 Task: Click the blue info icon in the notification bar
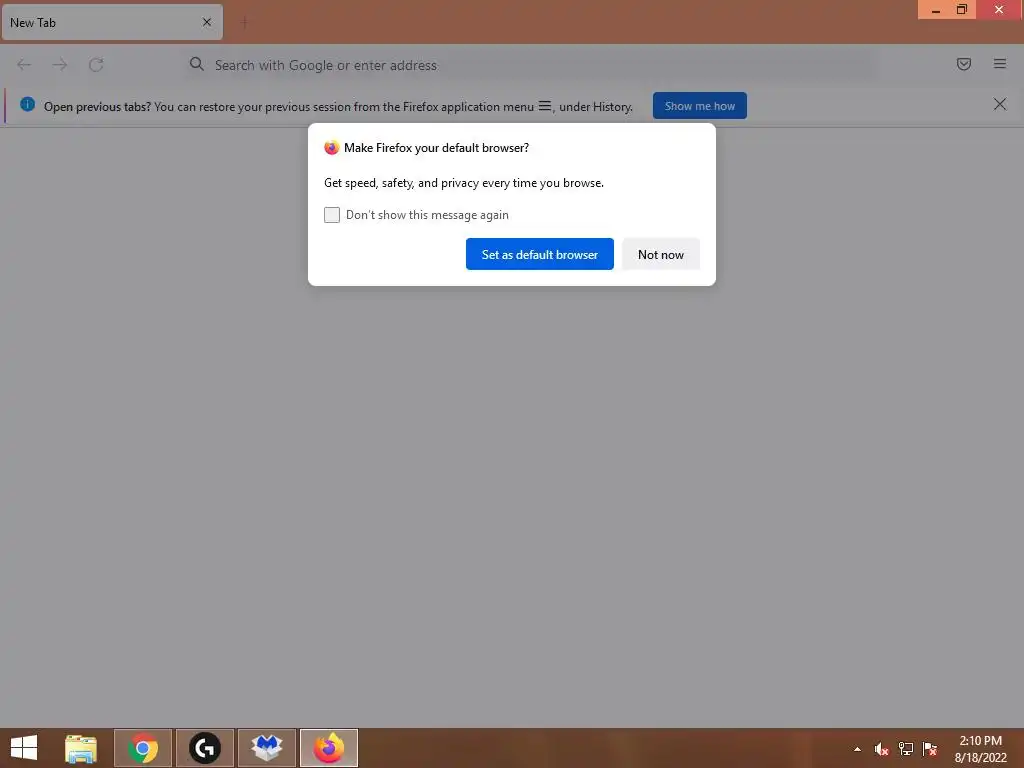pos(27,104)
